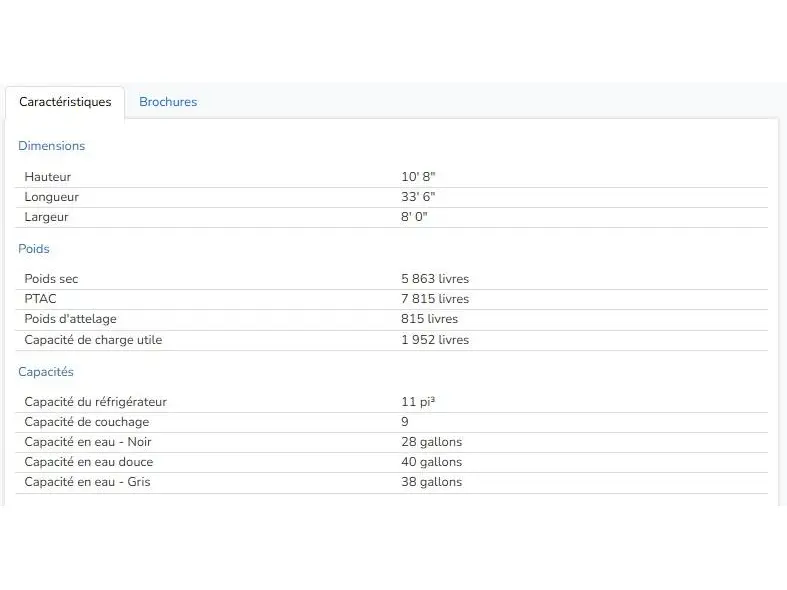This screenshot has height=590, width=787.
Task: Select the Capacité en eau douce label
Action: [x=89, y=462]
